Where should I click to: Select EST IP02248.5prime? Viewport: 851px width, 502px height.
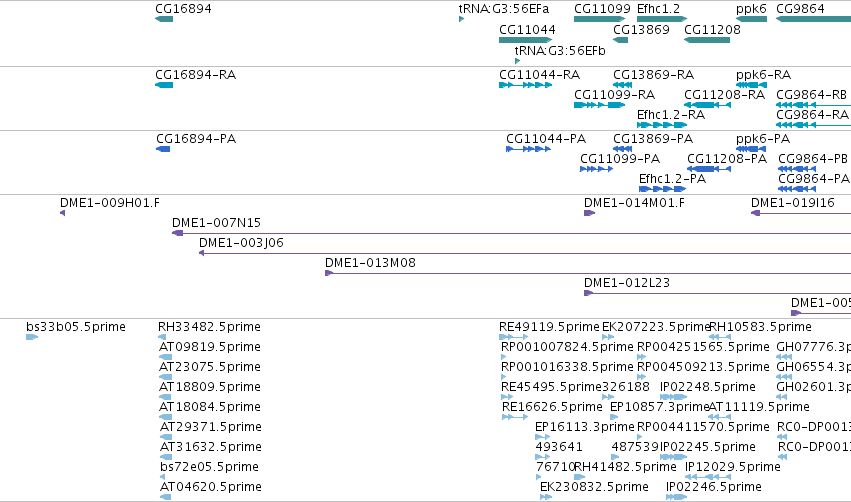coord(708,387)
